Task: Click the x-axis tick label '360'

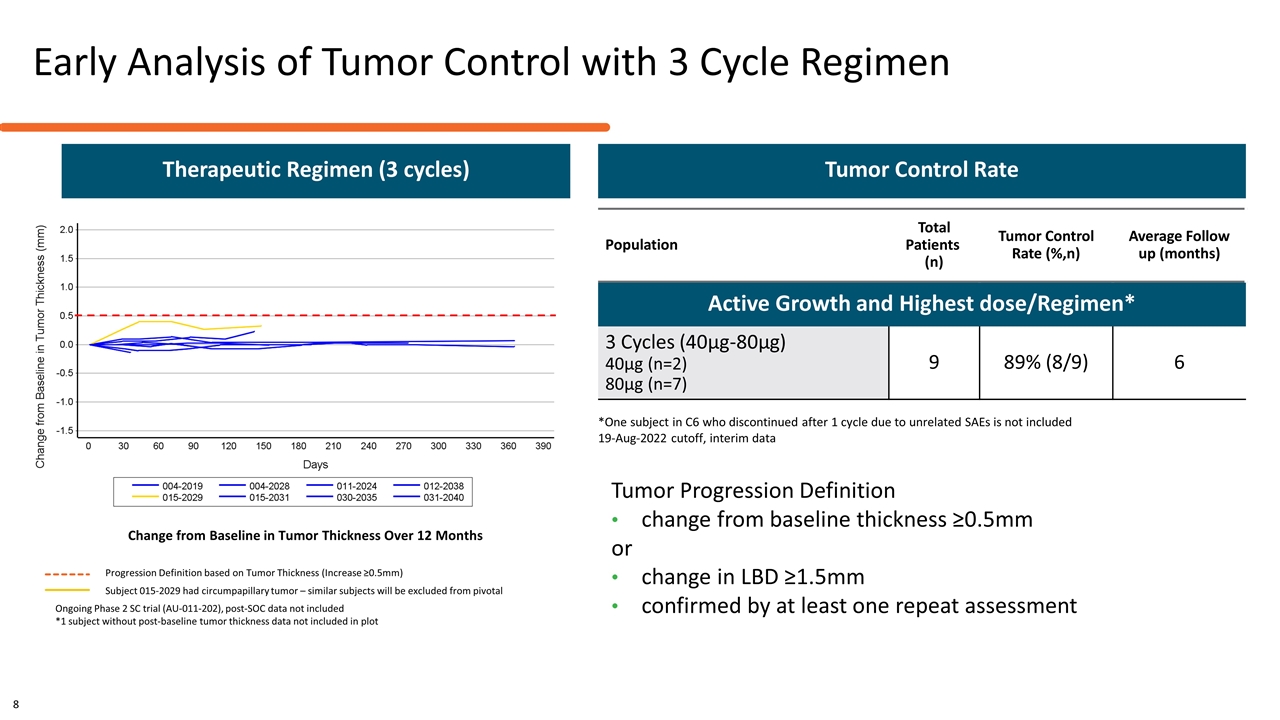Action: pos(509,445)
